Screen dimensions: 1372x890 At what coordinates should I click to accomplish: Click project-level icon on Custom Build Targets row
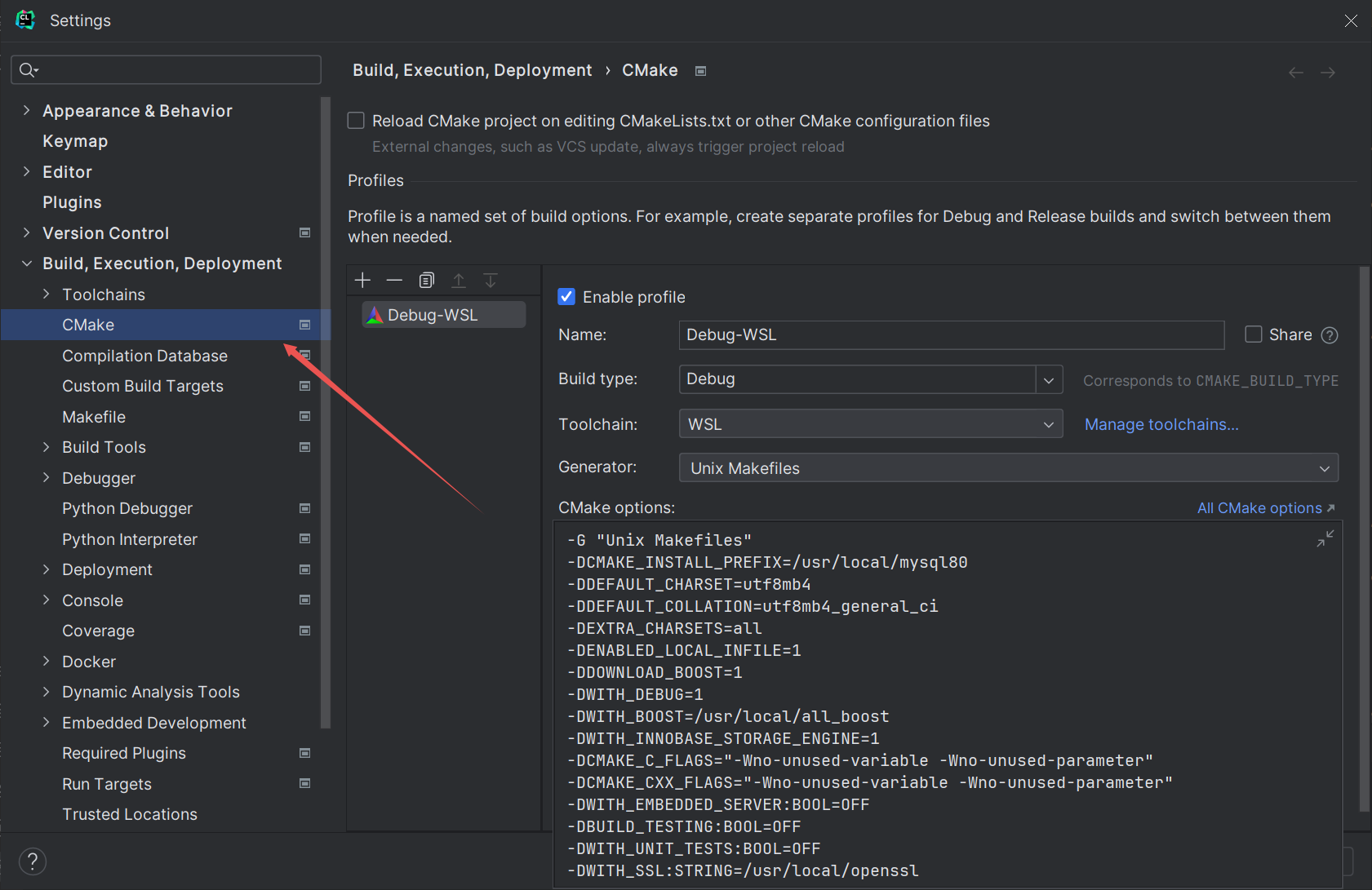pos(305,386)
